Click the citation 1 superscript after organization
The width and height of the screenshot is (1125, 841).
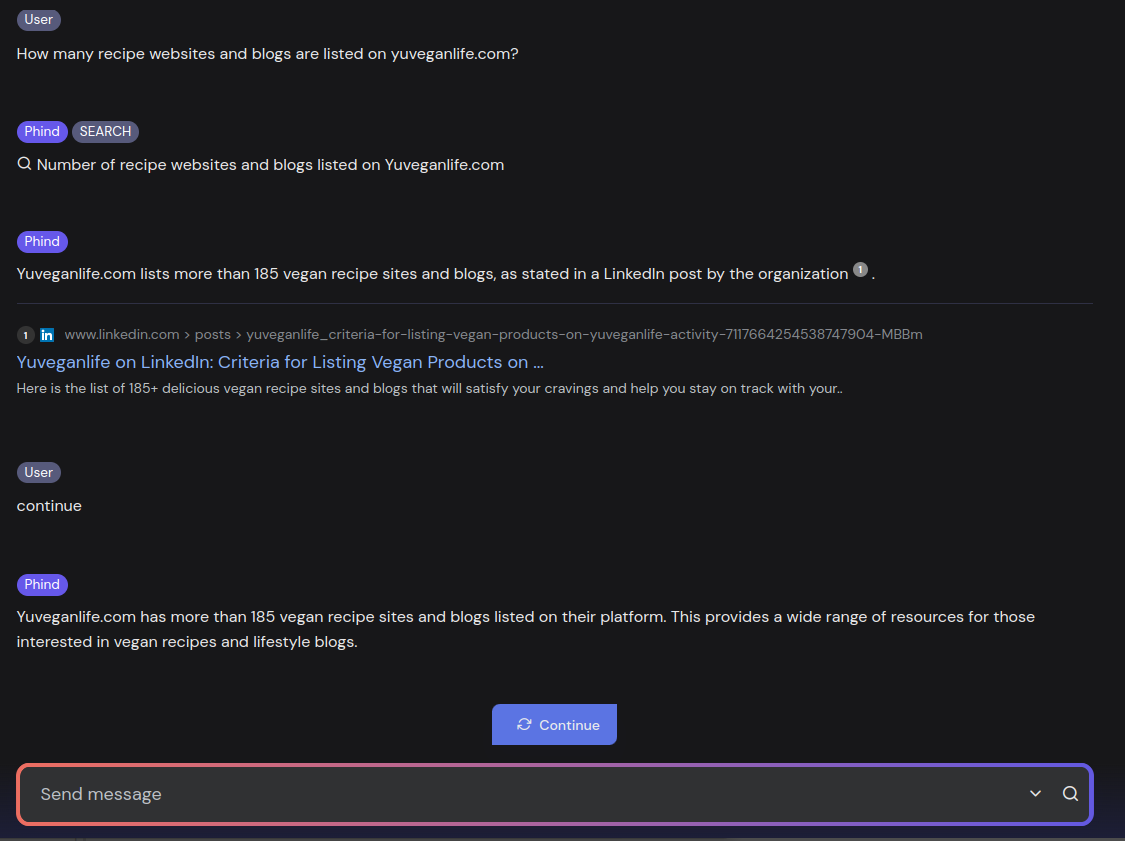click(860, 270)
